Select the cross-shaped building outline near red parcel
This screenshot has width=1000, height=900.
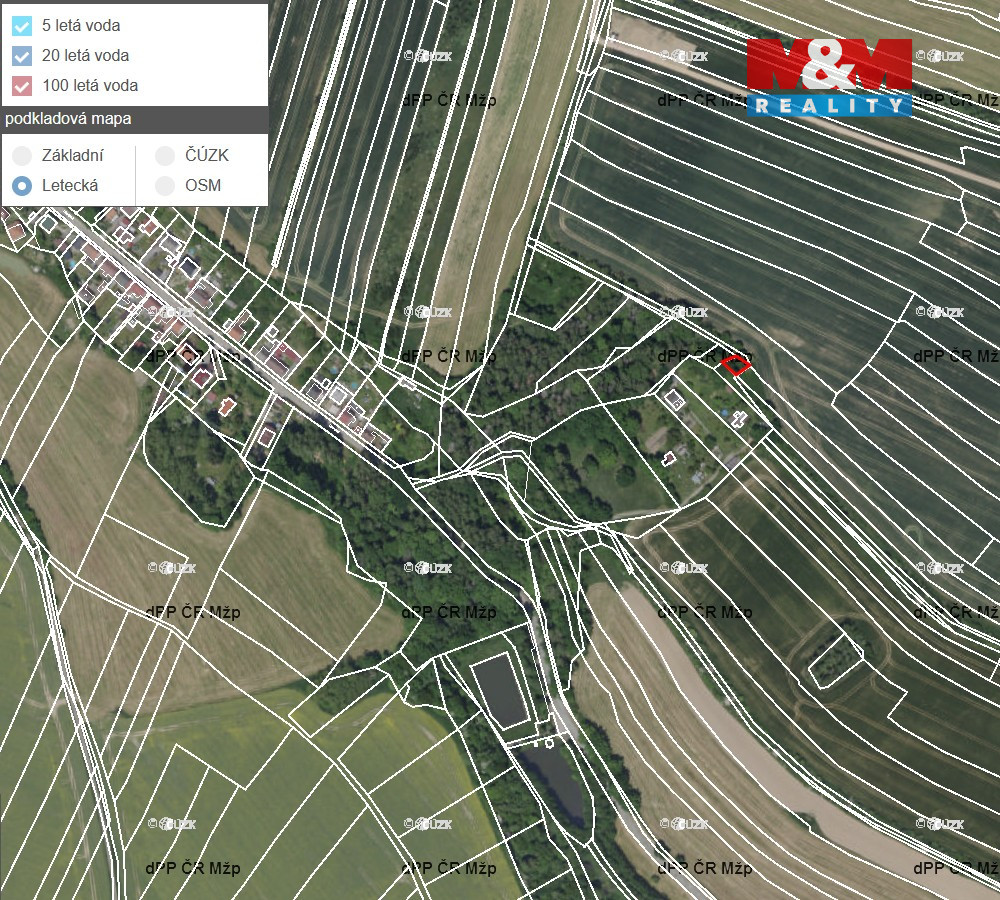tap(739, 419)
